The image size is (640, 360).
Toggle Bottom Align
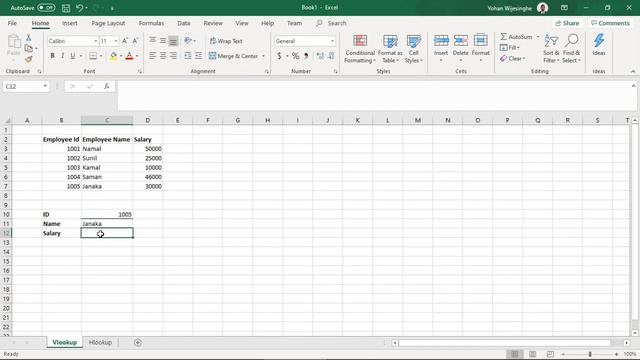[x=173, y=40]
